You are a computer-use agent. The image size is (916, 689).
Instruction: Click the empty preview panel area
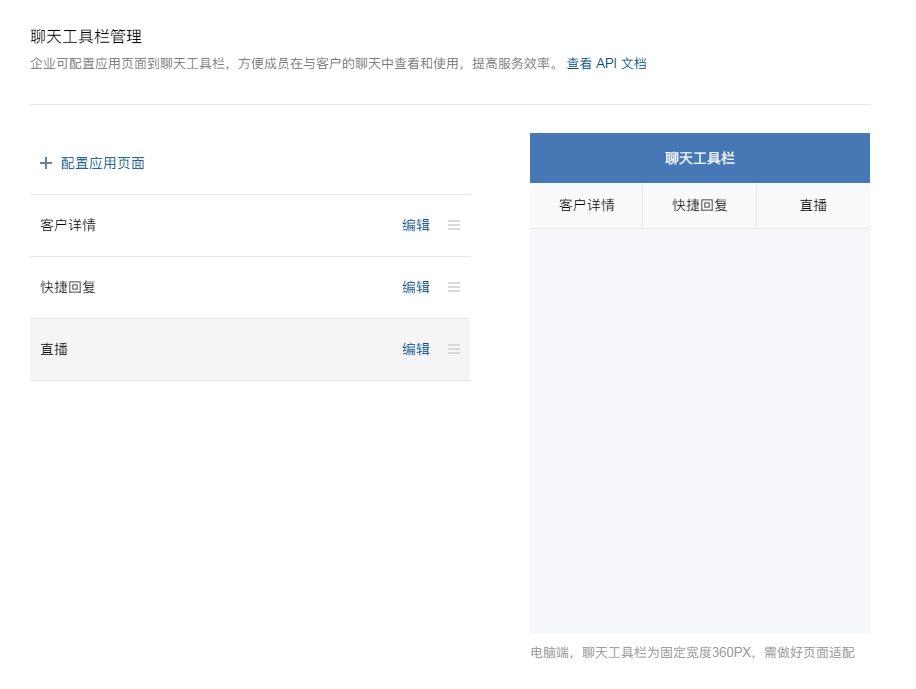699,430
